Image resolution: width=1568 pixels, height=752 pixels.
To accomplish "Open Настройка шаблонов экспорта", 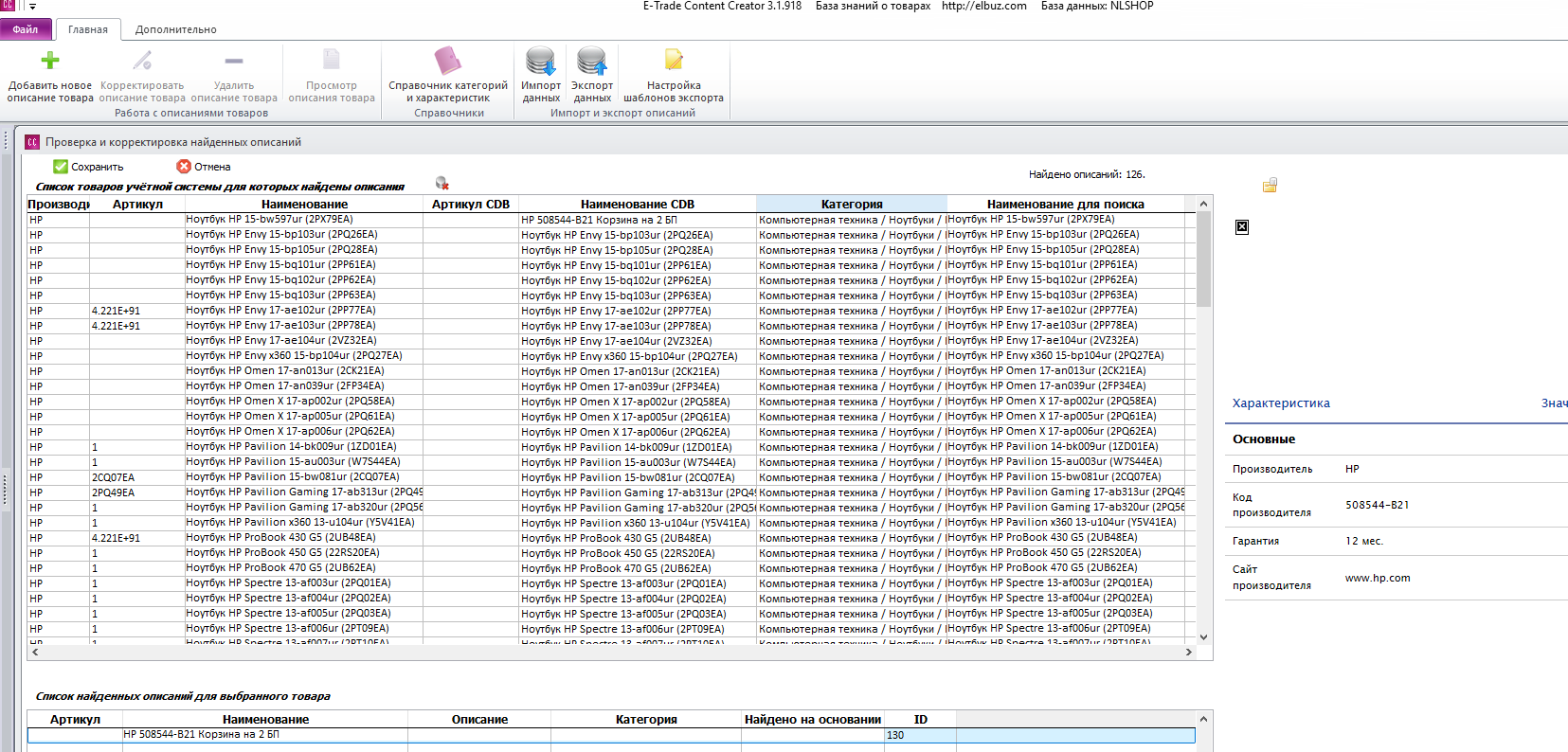I will click(x=674, y=74).
